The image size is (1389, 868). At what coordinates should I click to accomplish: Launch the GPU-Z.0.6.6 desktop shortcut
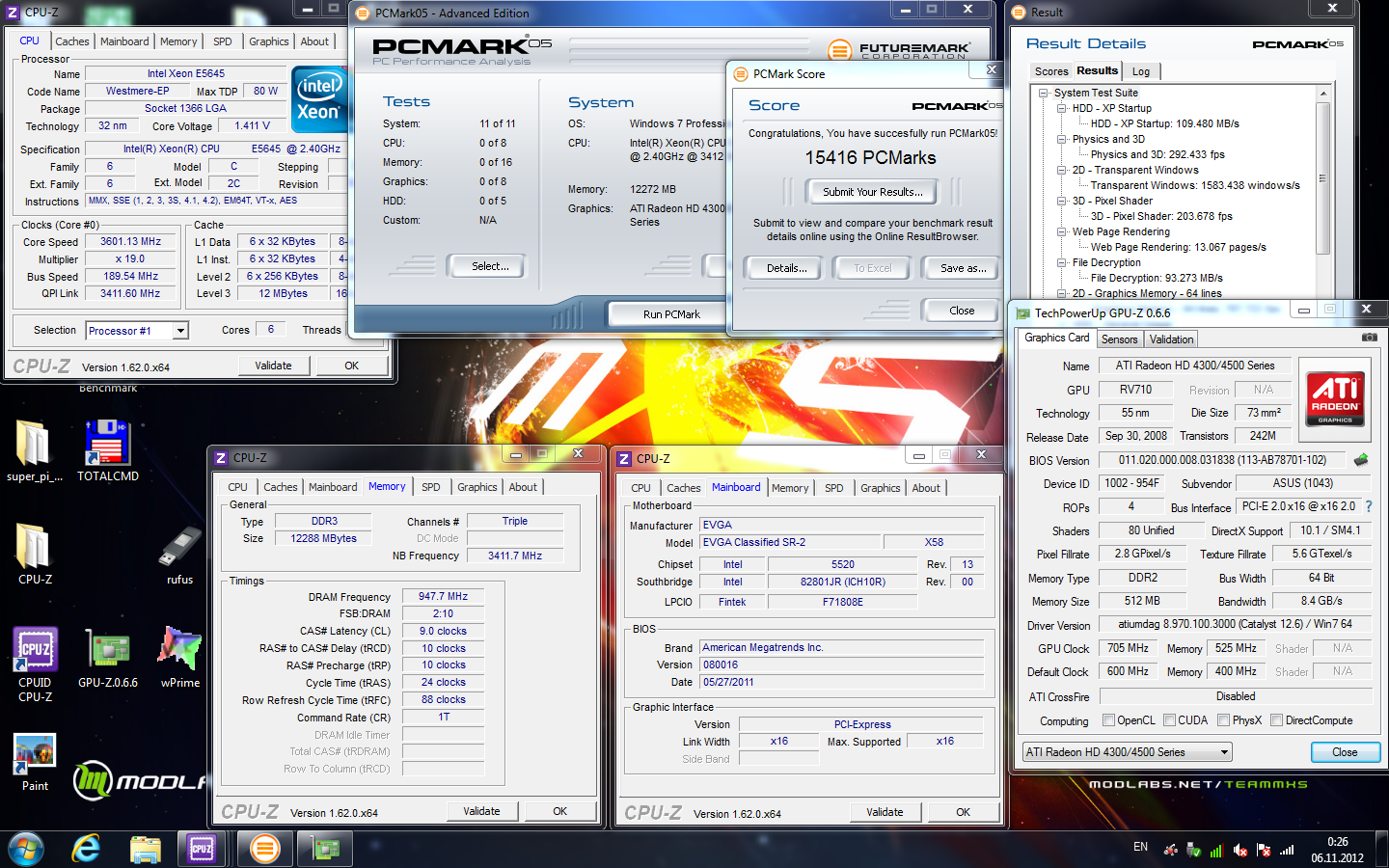pyautogui.click(x=107, y=656)
